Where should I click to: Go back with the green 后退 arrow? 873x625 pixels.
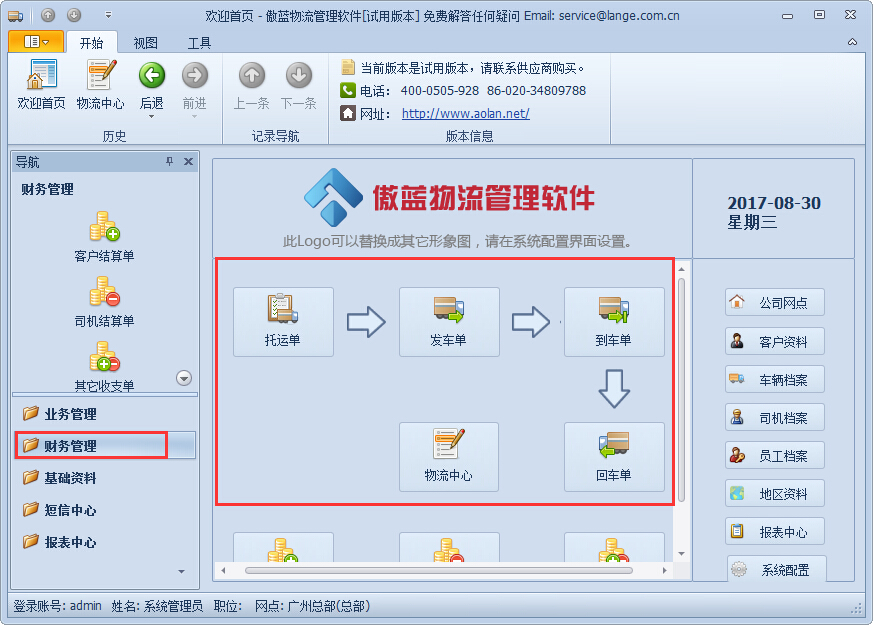point(151,83)
